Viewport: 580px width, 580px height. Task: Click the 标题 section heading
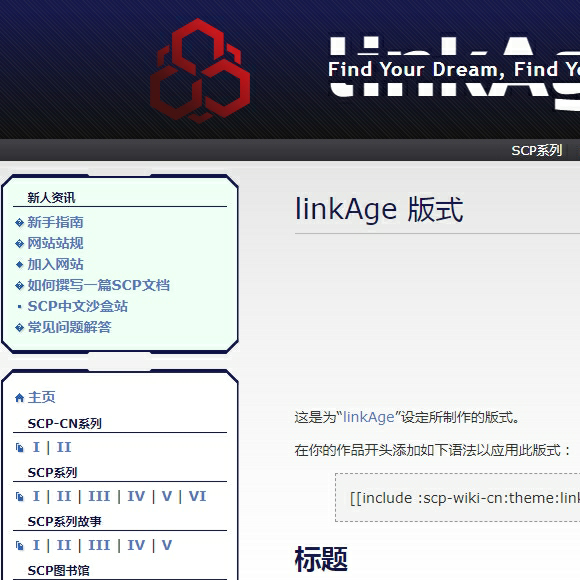coord(321,559)
